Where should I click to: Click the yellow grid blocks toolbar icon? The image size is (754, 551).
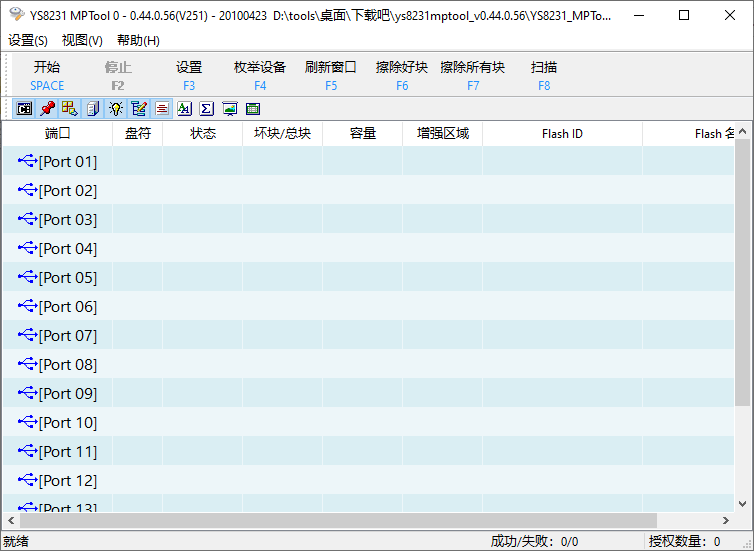70,109
